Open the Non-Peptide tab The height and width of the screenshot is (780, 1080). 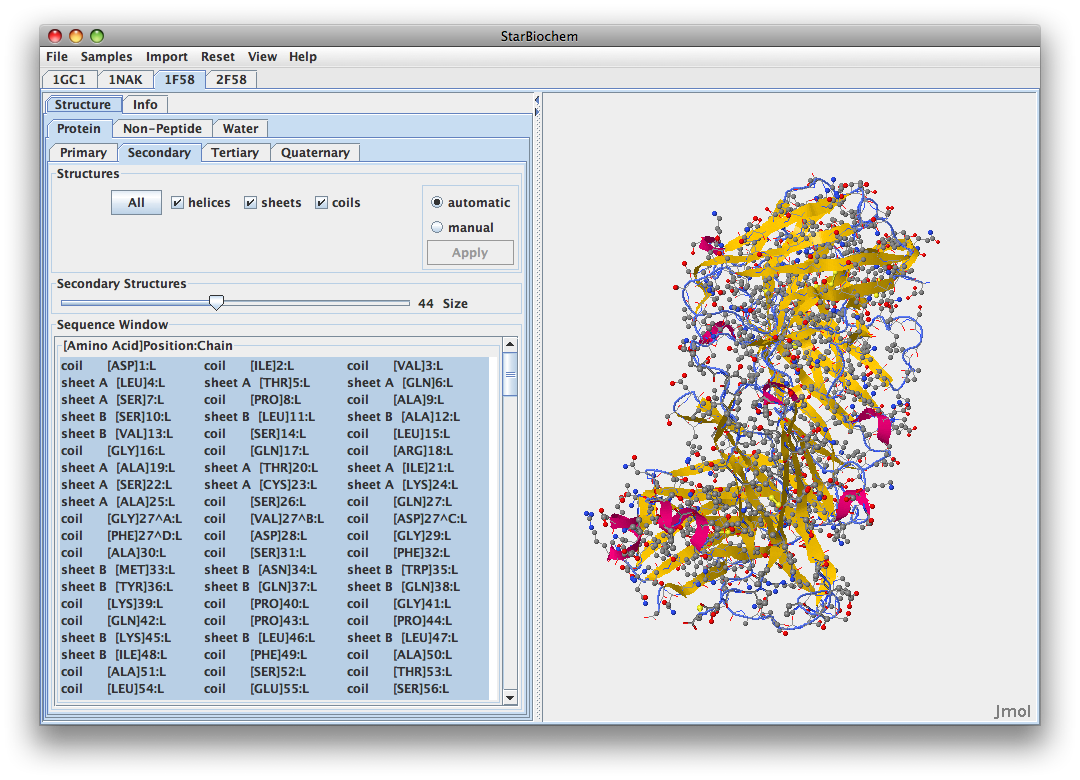point(162,129)
